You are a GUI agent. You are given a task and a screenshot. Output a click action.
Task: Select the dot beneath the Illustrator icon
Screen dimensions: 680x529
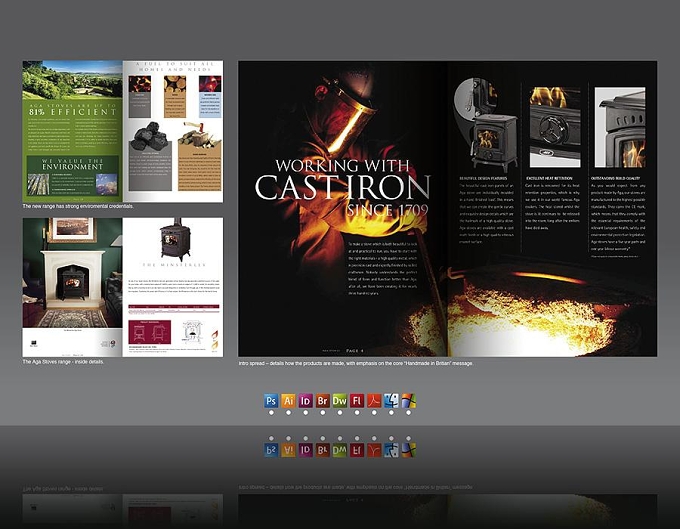click(x=288, y=413)
